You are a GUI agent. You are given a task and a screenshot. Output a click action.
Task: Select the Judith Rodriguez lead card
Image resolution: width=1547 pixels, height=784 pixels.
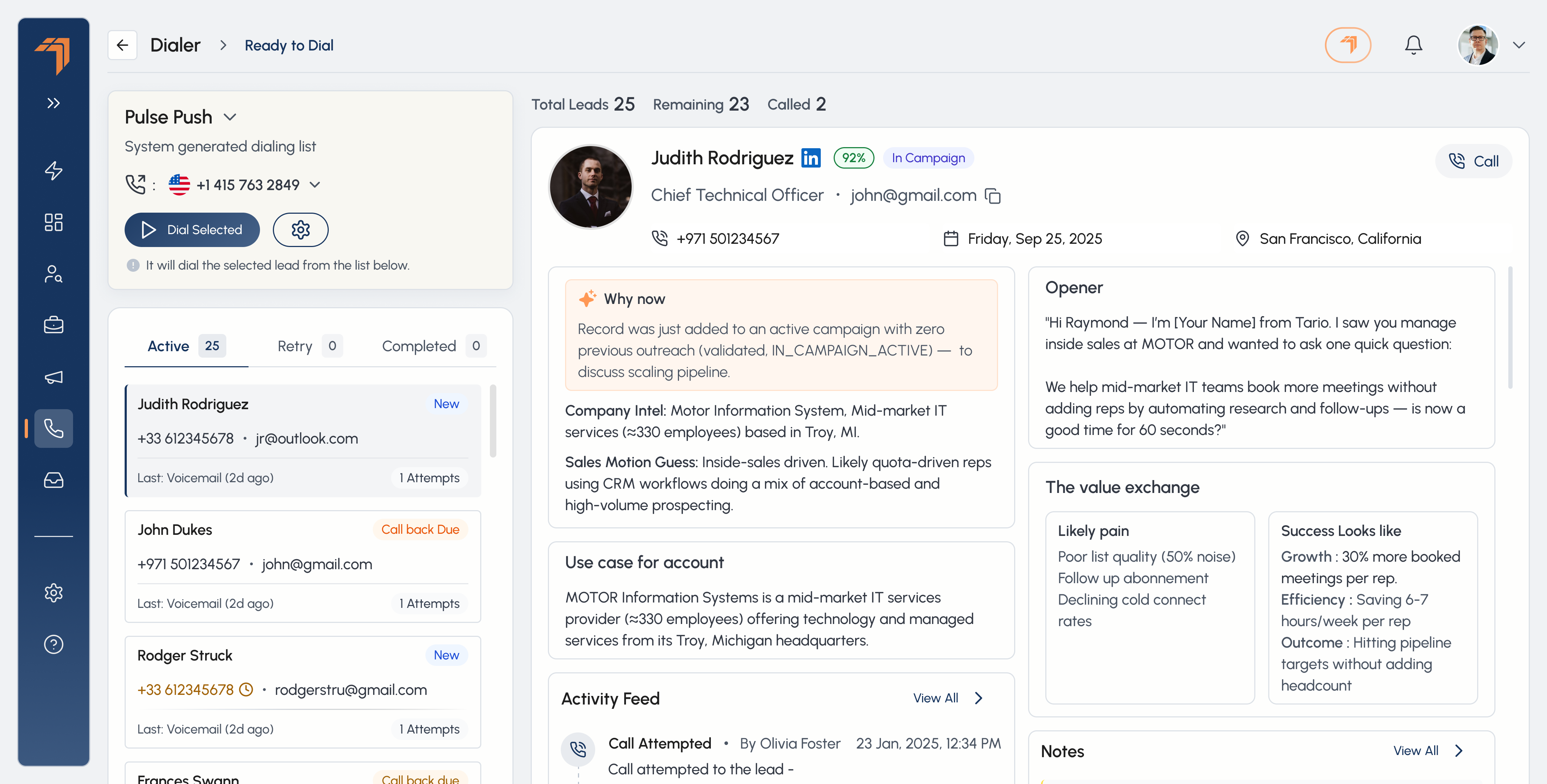click(x=303, y=441)
